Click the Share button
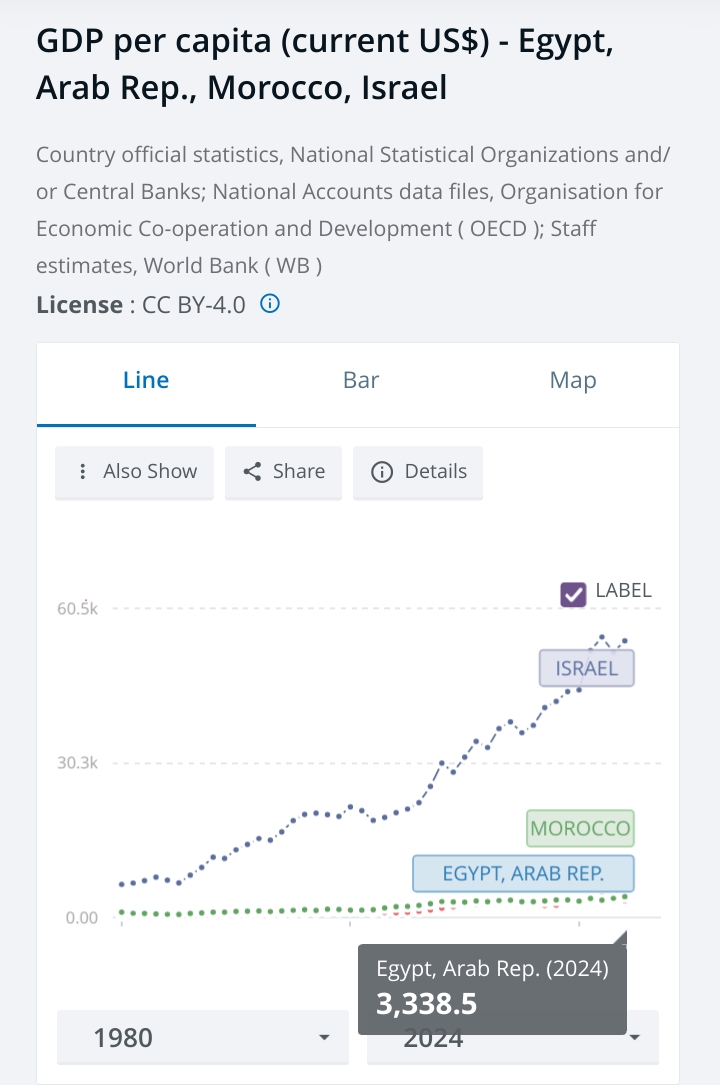Image resolution: width=720 pixels, height=1085 pixels. click(x=284, y=472)
